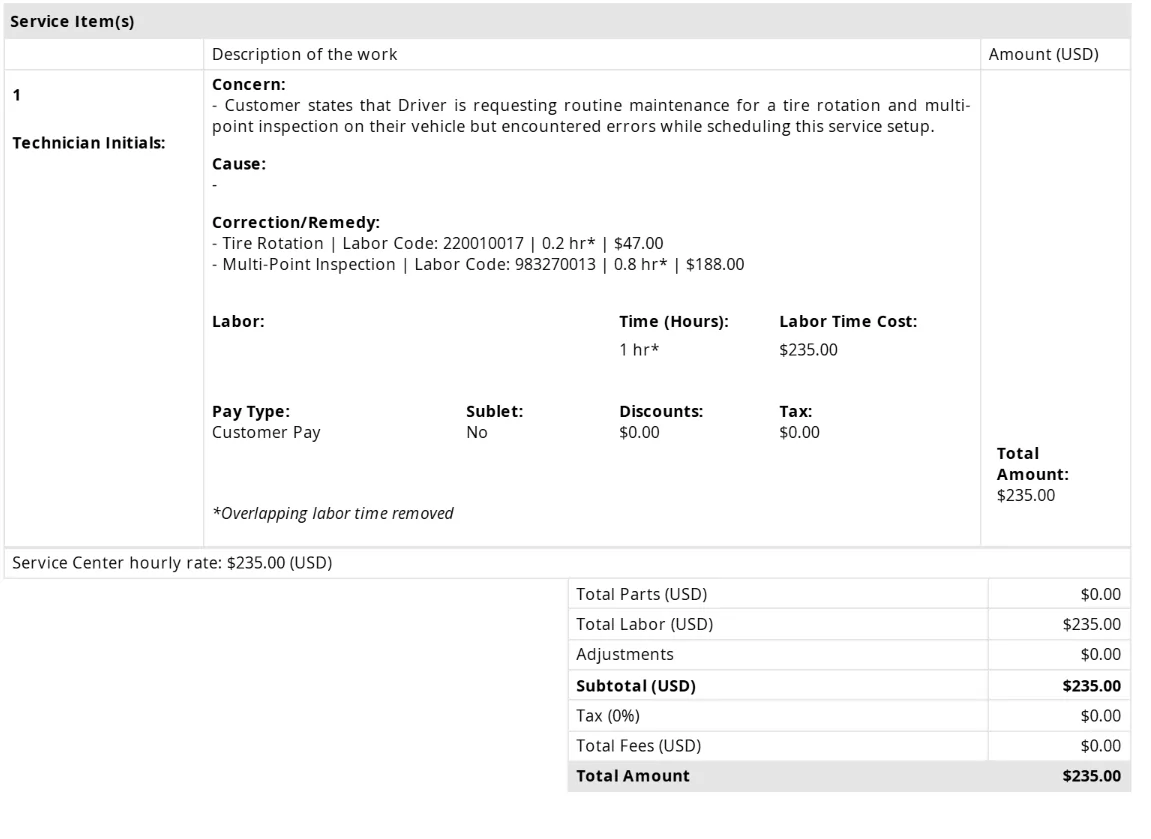Click the 'Labor:' label

238,322
